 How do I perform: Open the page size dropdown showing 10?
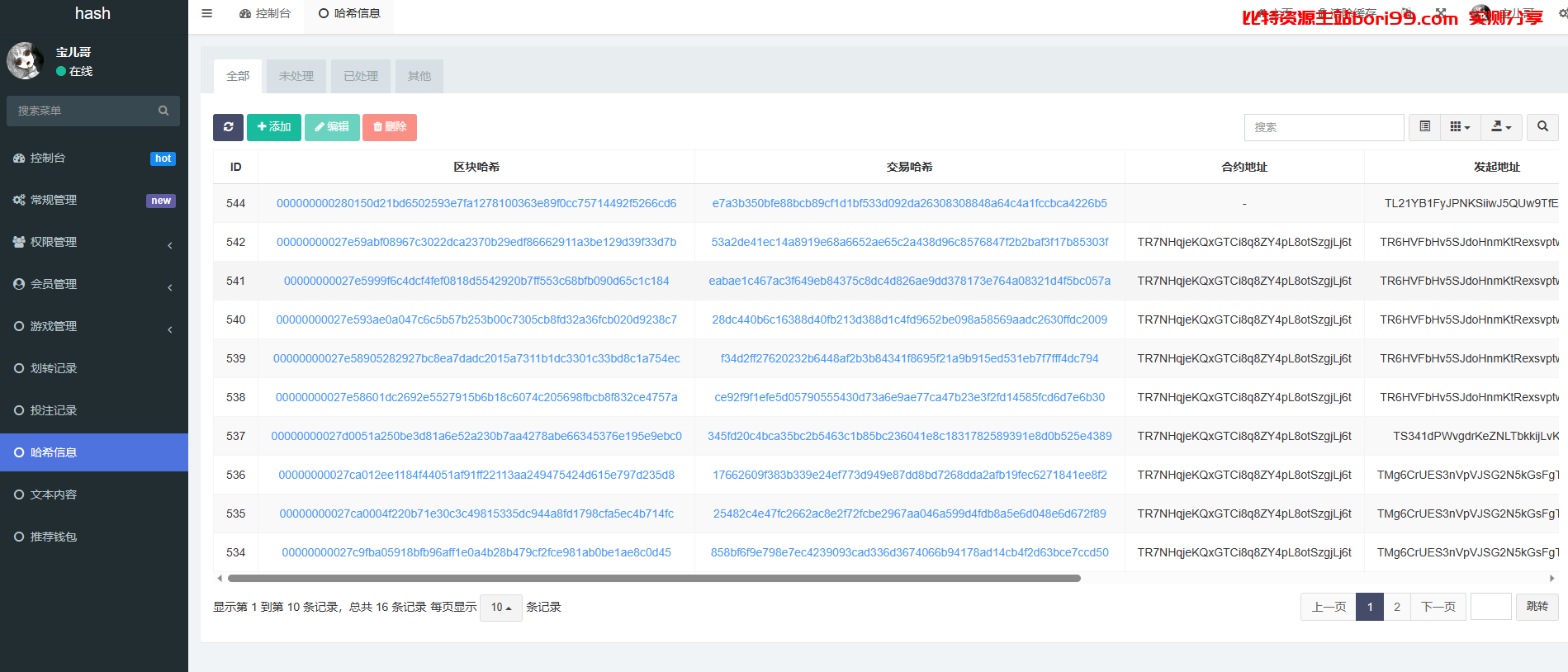click(x=501, y=608)
